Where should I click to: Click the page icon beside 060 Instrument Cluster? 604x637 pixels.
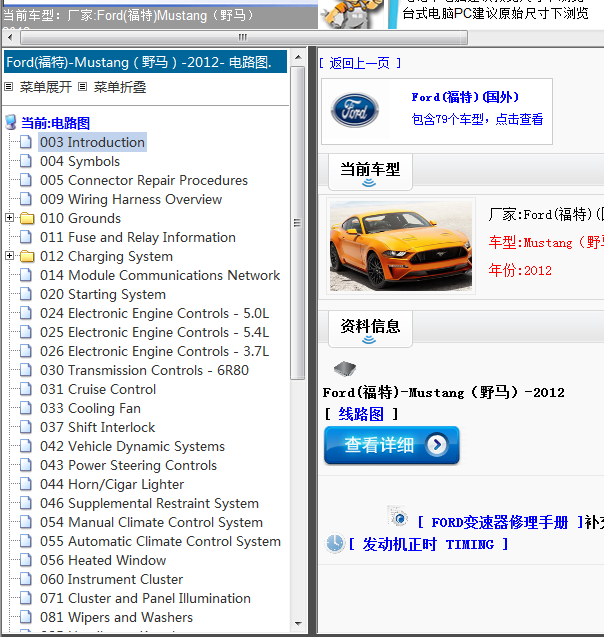click(26, 579)
